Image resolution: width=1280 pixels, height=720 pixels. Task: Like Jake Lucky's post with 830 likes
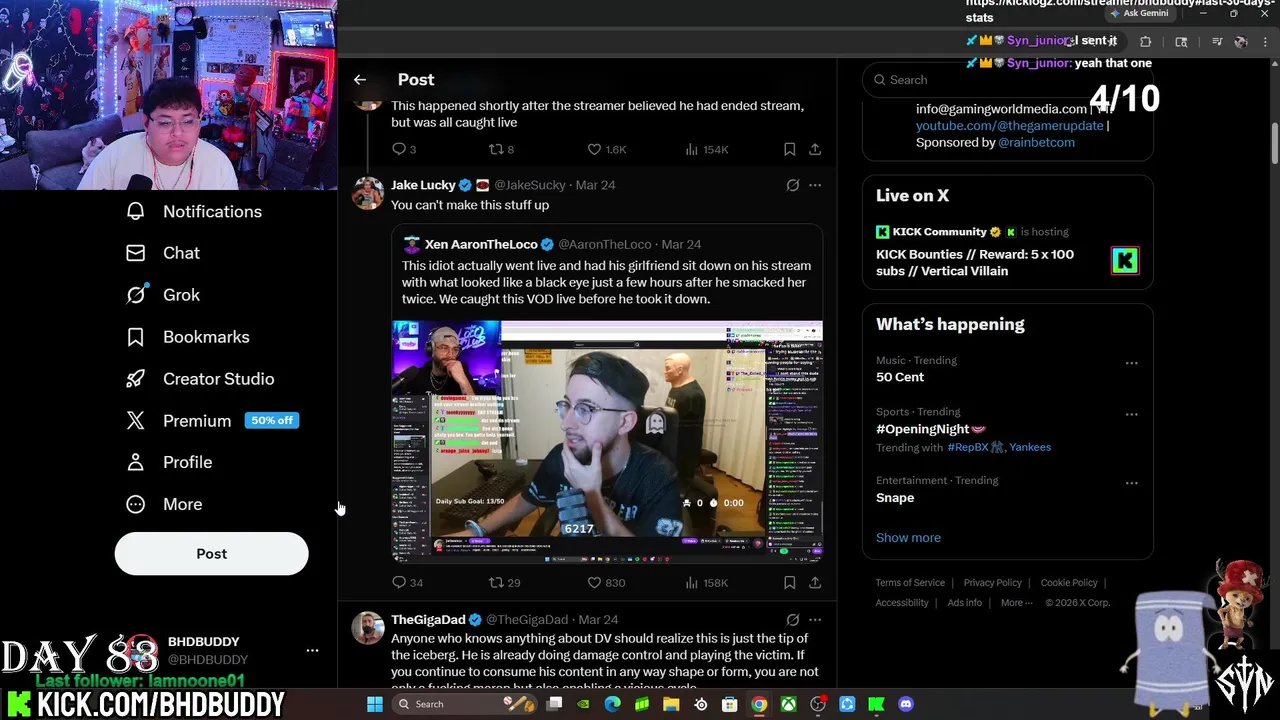point(605,582)
